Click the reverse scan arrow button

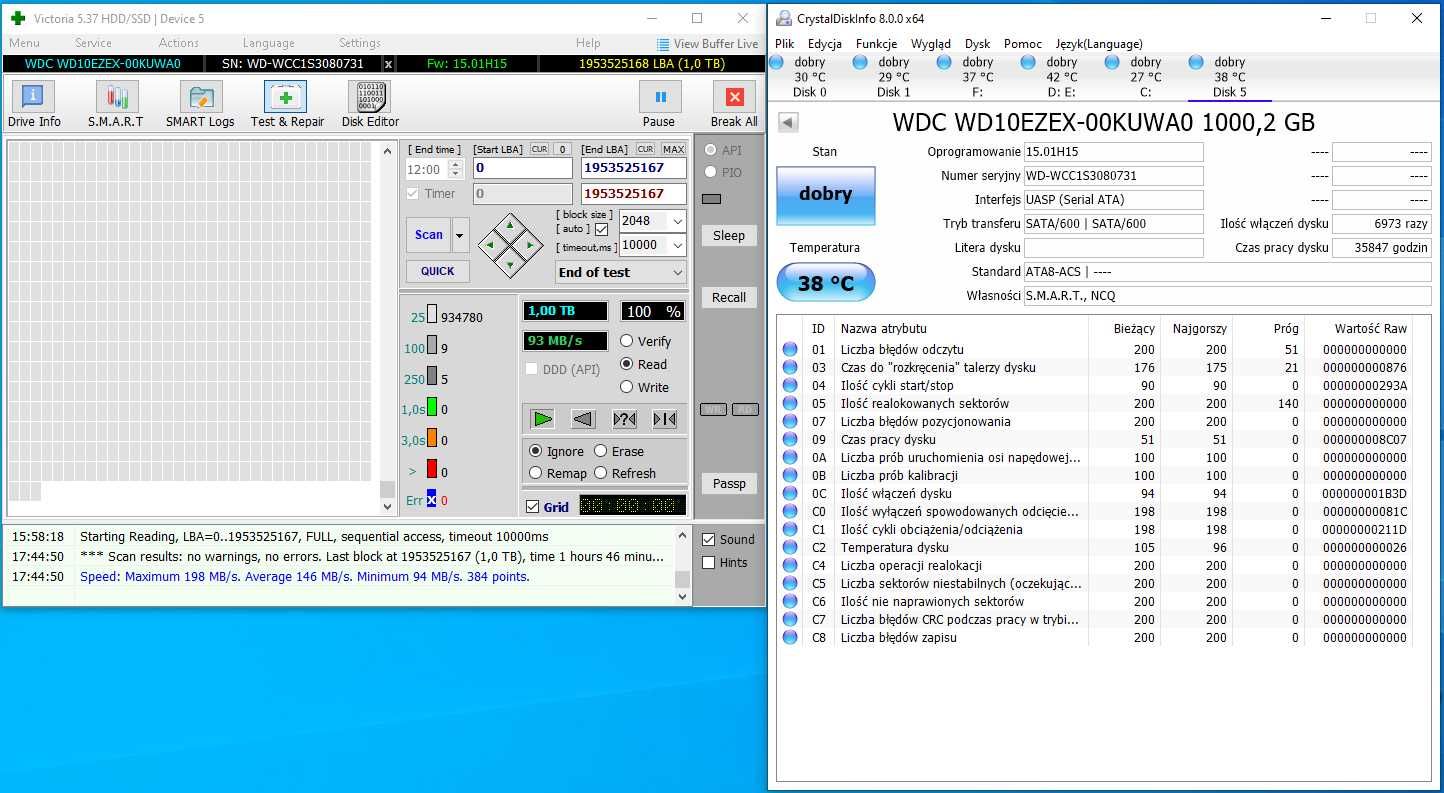pyautogui.click(x=583, y=419)
